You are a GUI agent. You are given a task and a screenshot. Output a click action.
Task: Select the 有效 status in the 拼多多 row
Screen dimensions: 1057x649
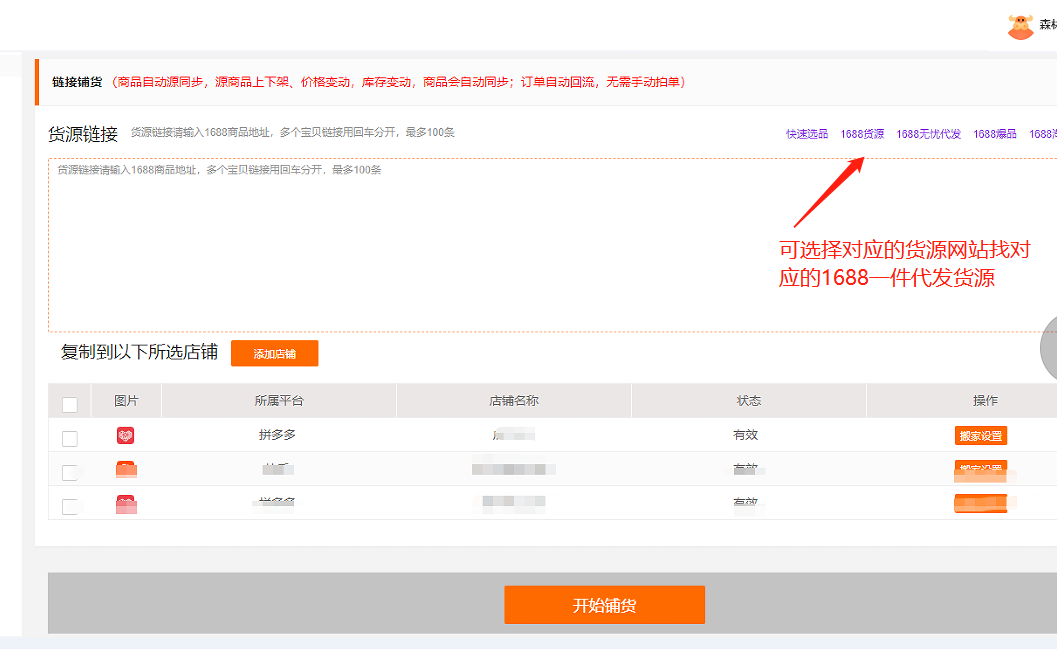[x=746, y=435]
